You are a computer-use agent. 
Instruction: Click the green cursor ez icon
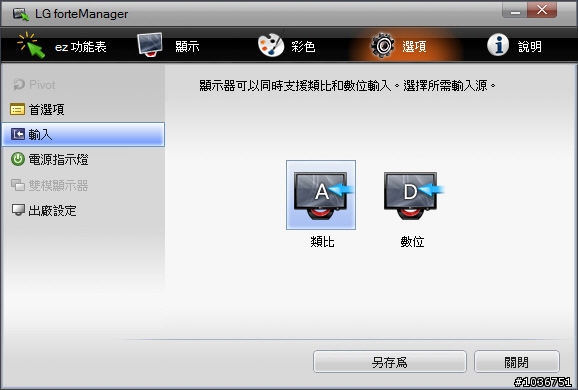[x=31, y=45]
